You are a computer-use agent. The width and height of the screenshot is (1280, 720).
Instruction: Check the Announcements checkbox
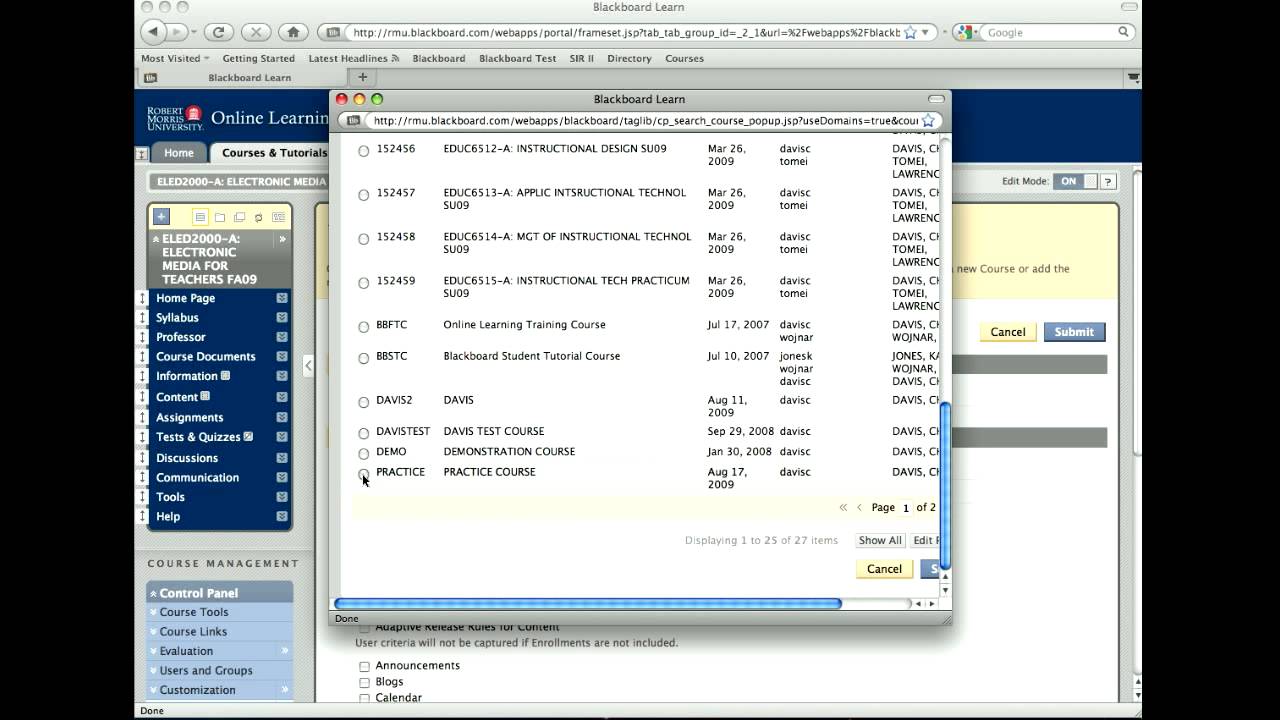point(364,666)
